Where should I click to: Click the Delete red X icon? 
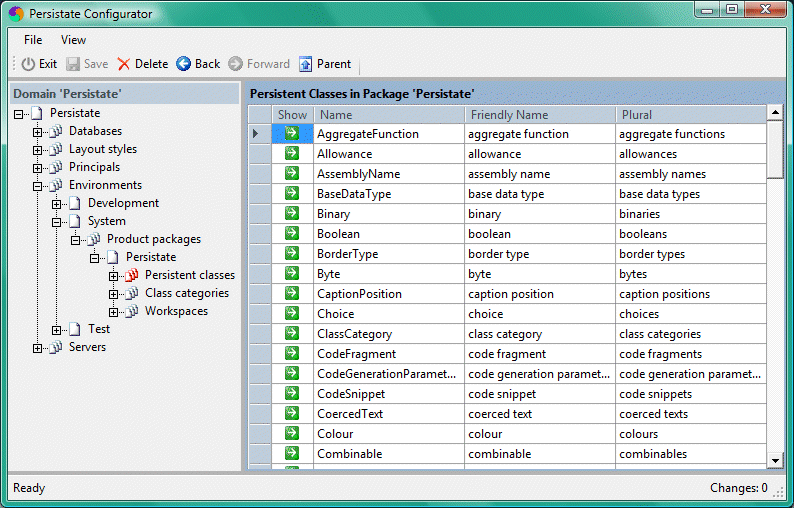point(124,64)
